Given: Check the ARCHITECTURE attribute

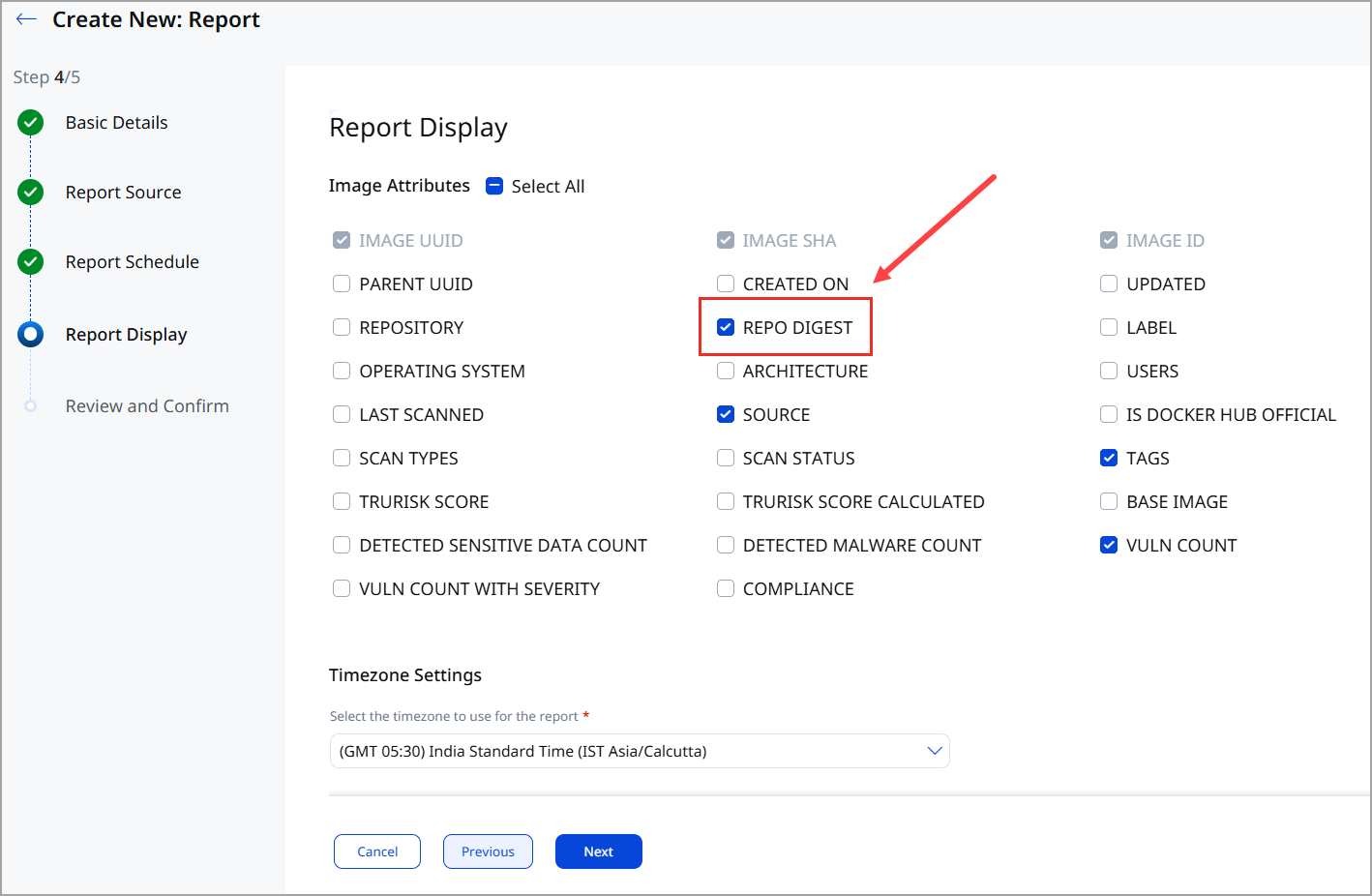Looking at the screenshot, I should 726,372.
